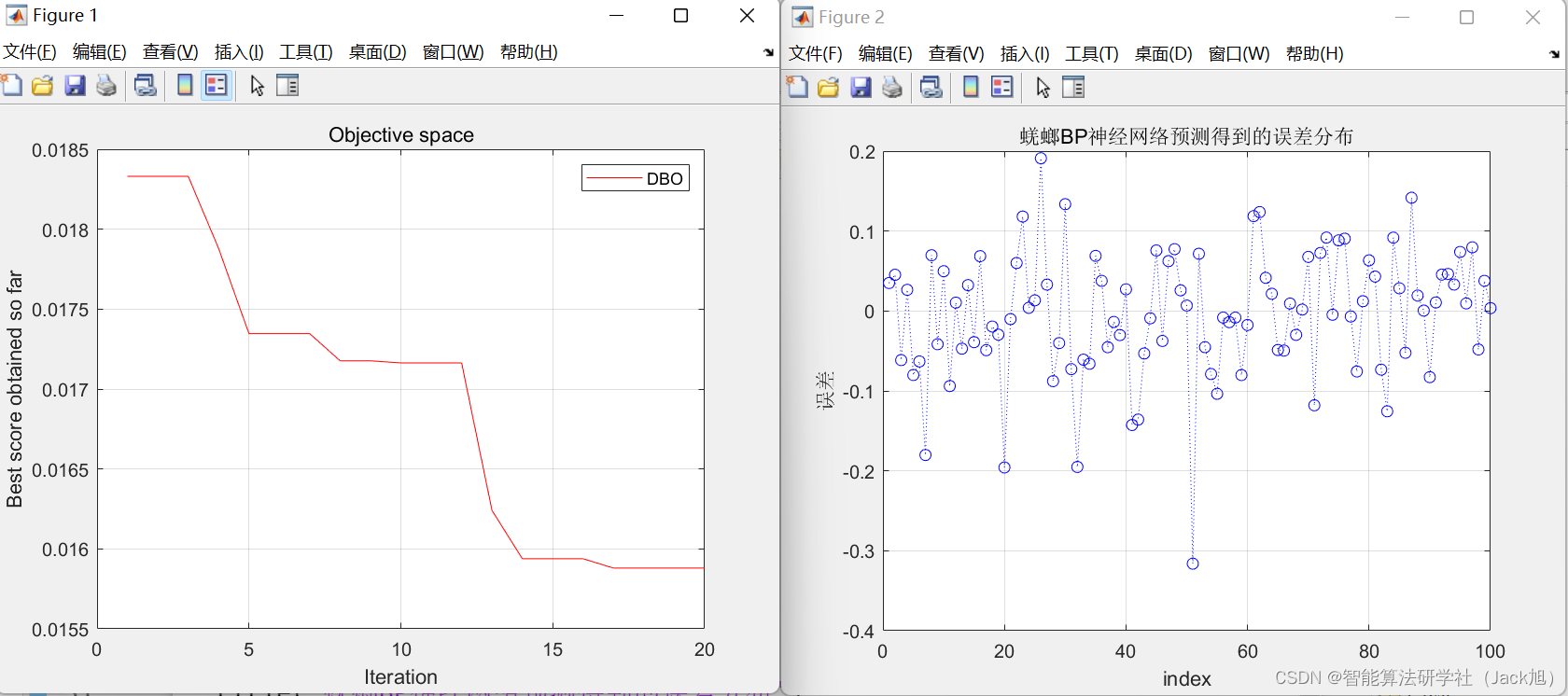Open file icon in Figure 2 toolbar

[829, 88]
